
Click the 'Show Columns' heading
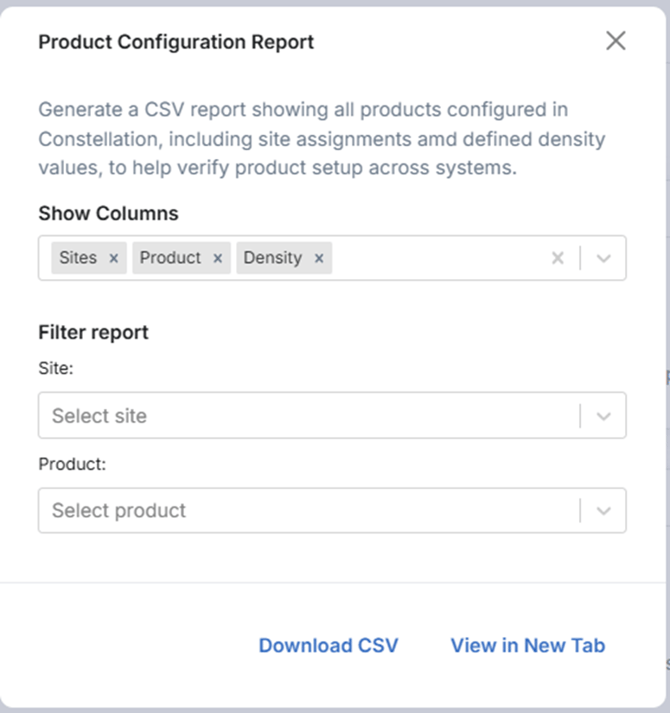(108, 214)
